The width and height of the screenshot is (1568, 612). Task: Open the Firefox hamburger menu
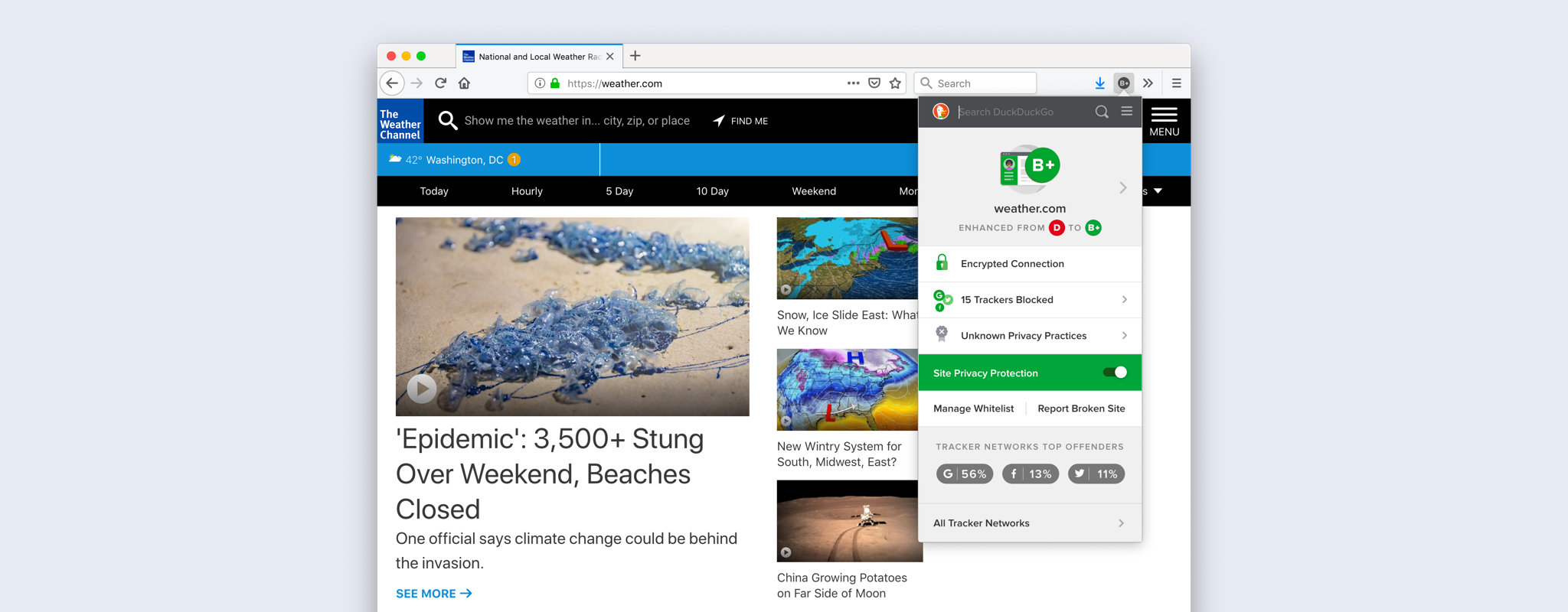pyautogui.click(x=1176, y=83)
